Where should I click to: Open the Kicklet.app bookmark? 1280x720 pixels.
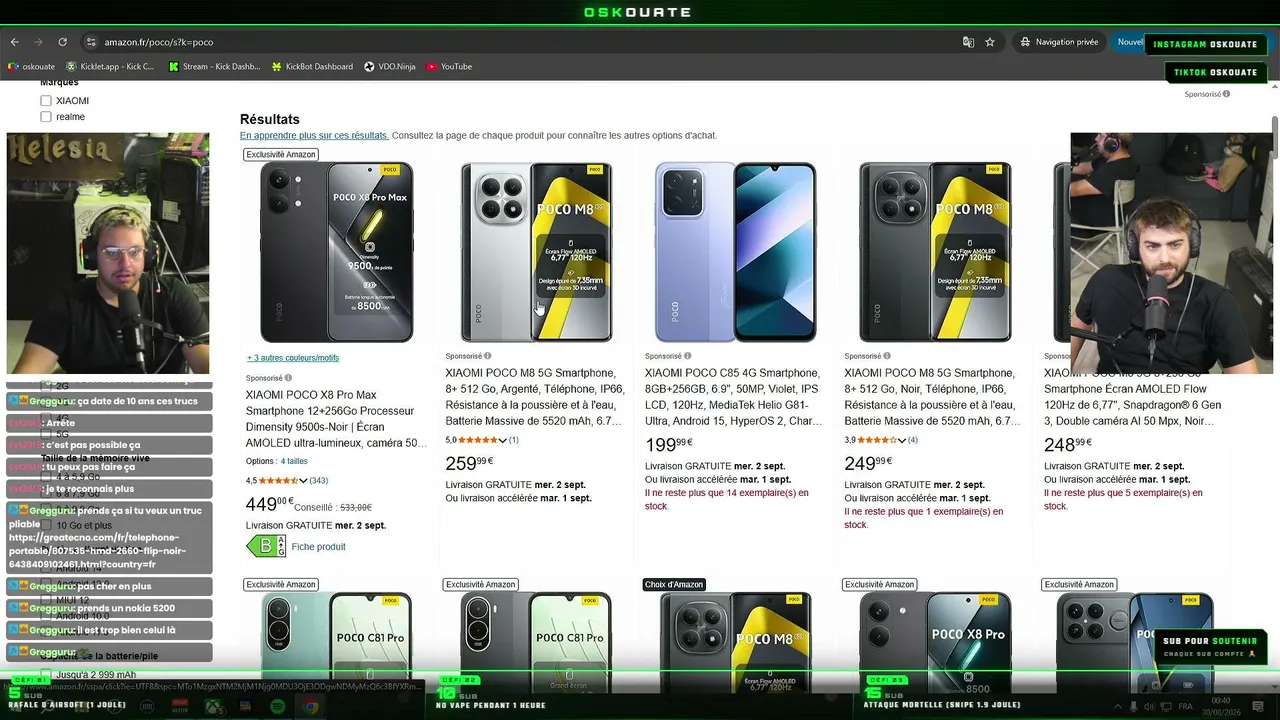click(x=110, y=67)
